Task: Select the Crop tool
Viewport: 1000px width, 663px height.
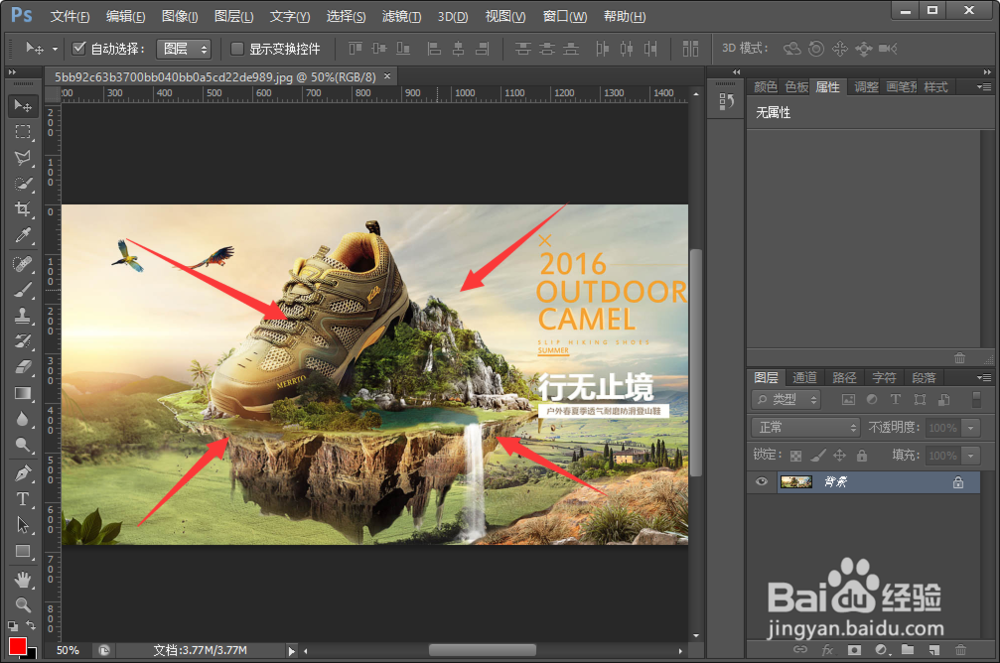Action: pyautogui.click(x=23, y=209)
